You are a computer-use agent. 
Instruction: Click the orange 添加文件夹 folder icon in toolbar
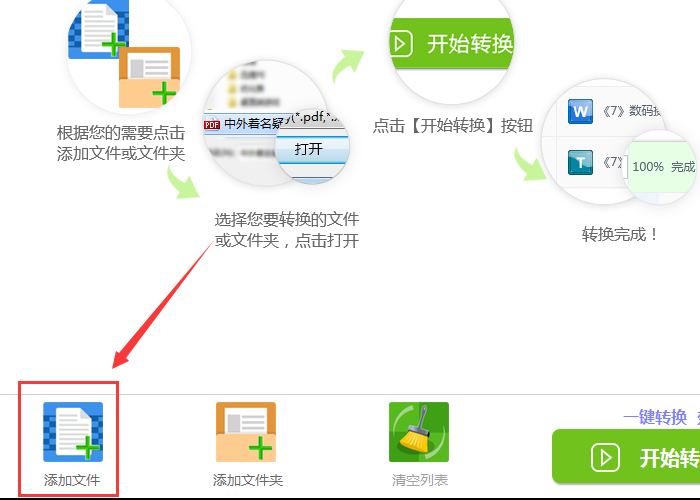tap(246, 432)
